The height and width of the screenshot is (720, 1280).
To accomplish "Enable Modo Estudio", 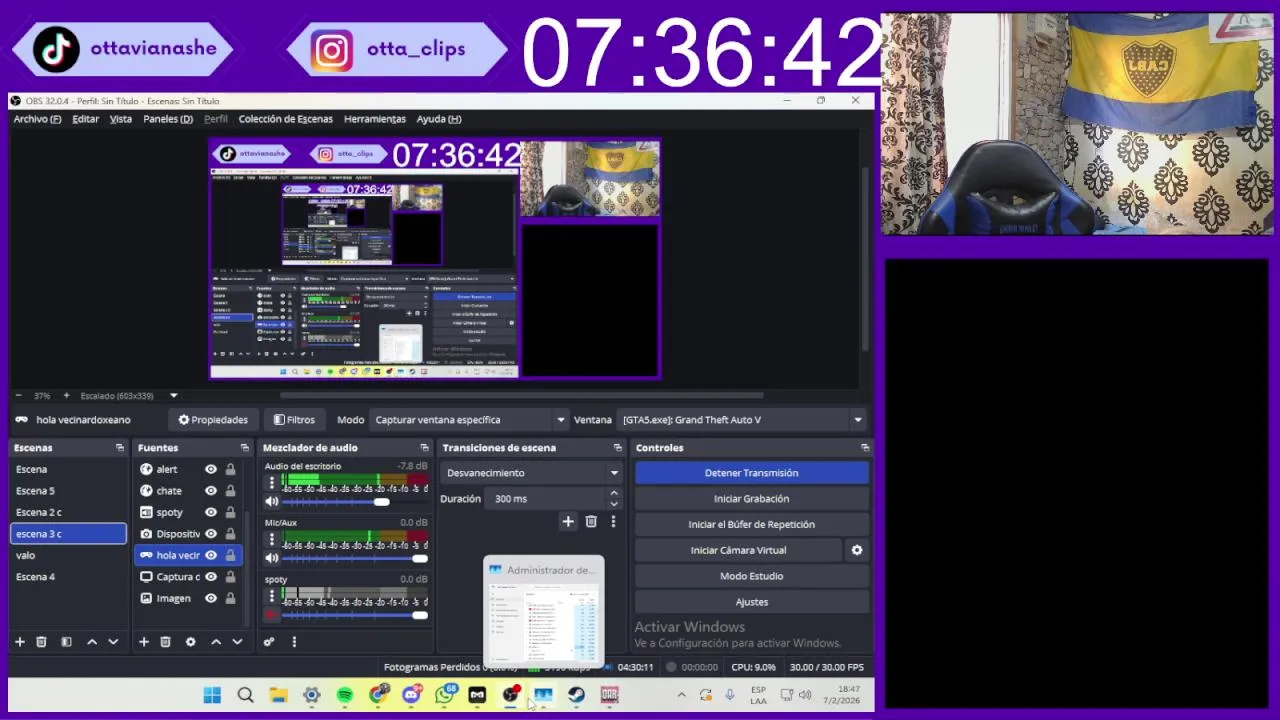I will 751,576.
